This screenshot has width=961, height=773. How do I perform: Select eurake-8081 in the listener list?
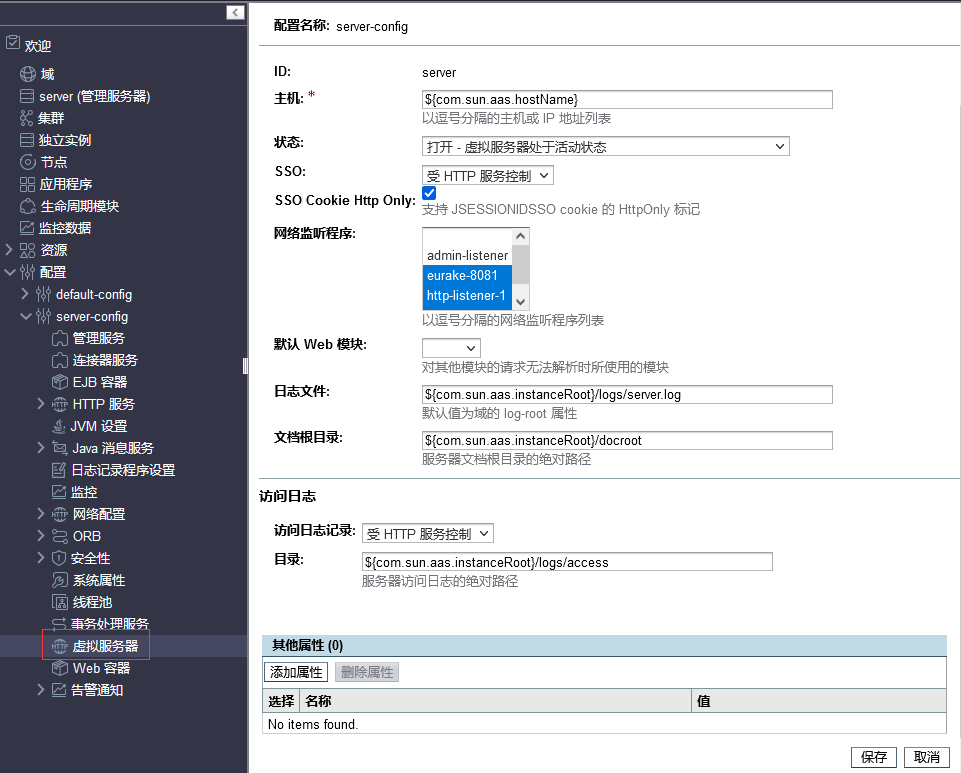(x=467, y=275)
